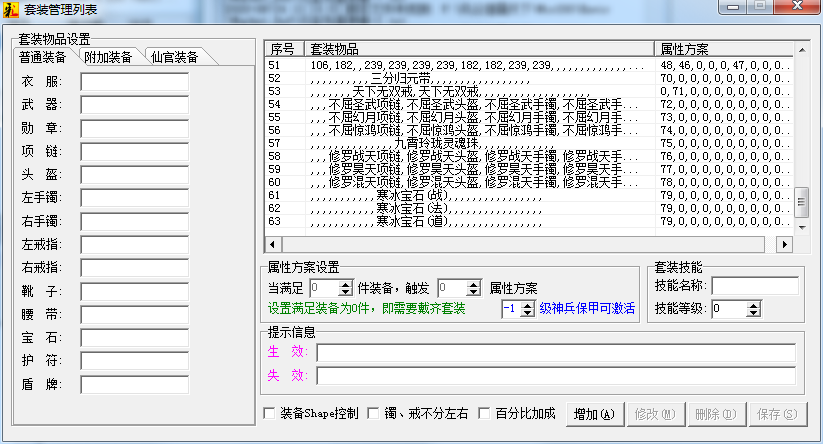Toggle the 镯、戒不分左右 checkbox
Image resolution: width=823 pixels, height=444 pixels.
pos(374,413)
